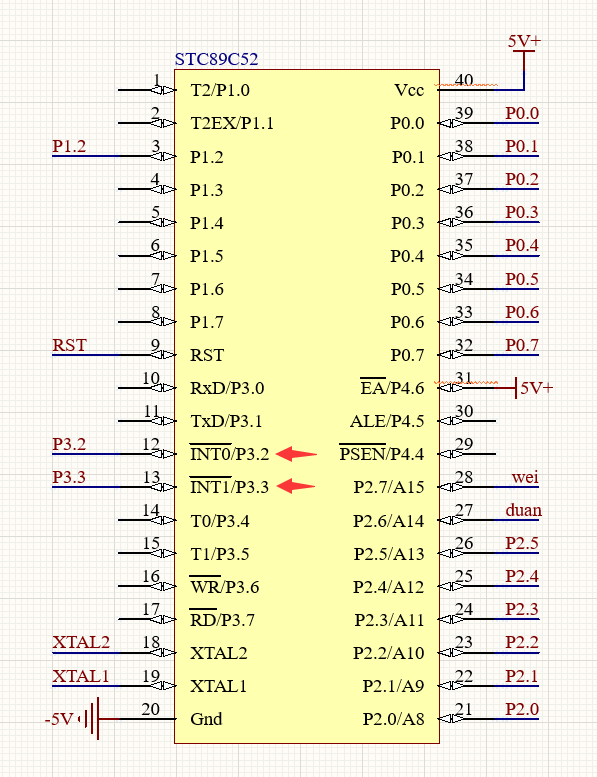Select the P0.3 net label

522,212
